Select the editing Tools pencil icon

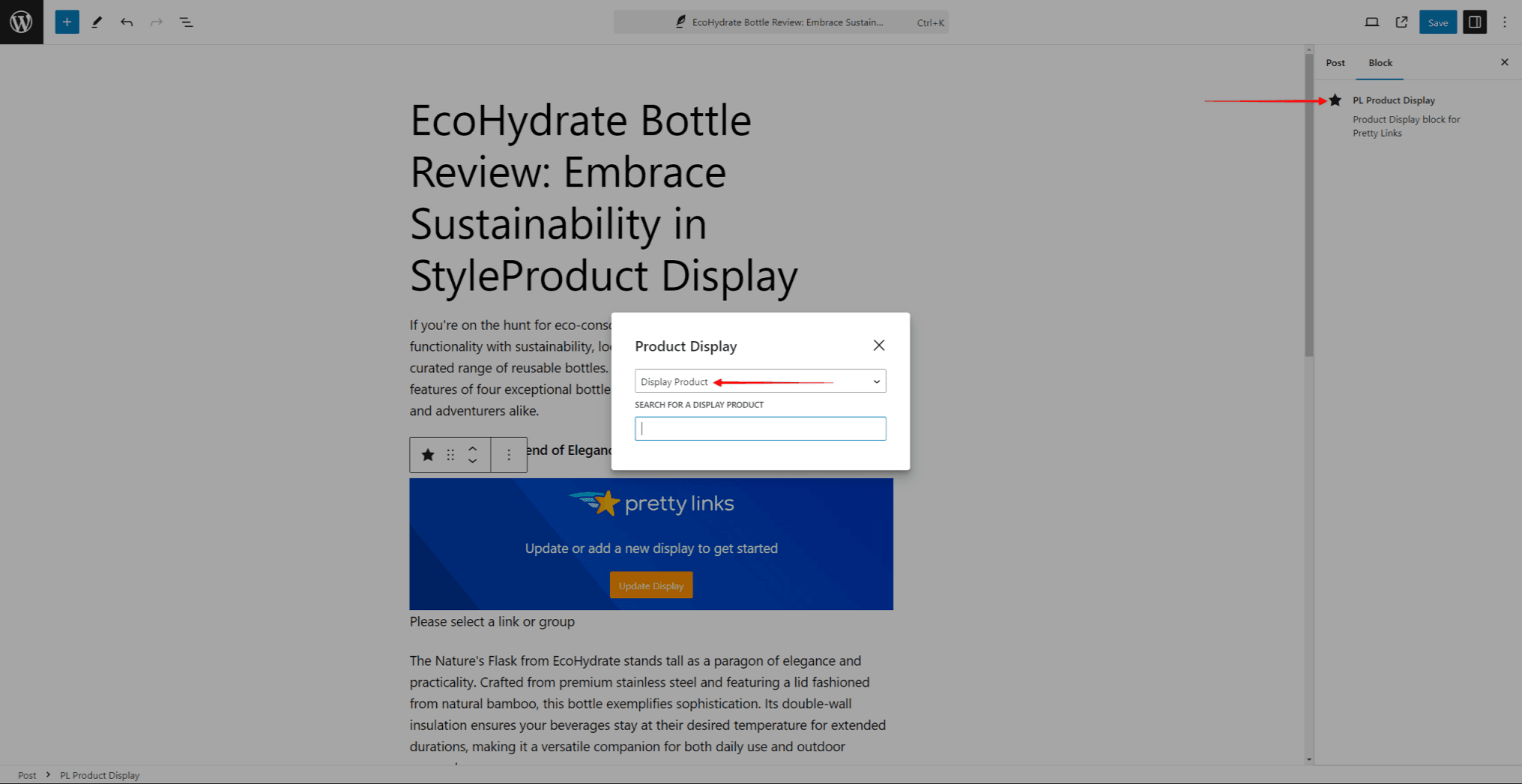click(x=97, y=22)
